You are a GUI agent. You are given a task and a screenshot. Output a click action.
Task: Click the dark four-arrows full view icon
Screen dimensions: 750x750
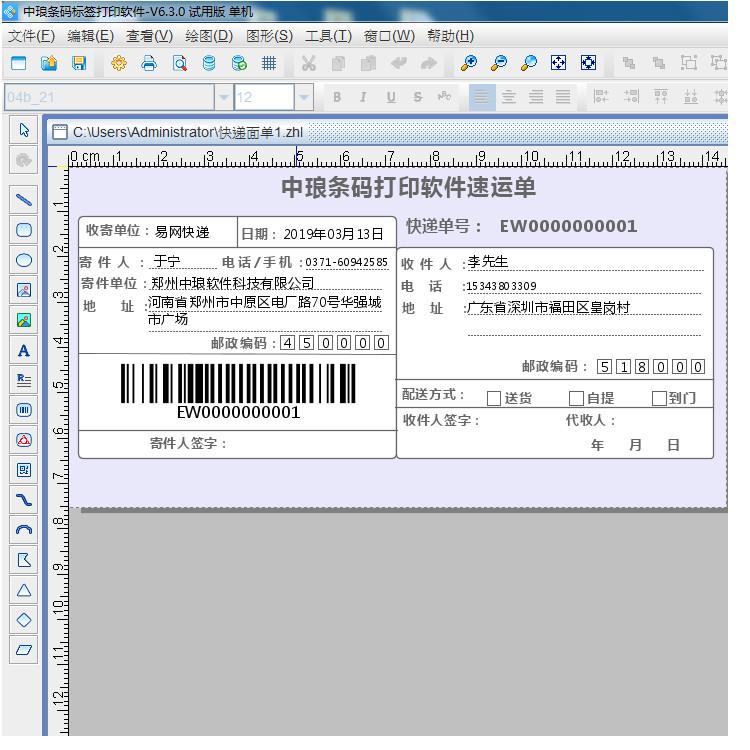[588, 63]
